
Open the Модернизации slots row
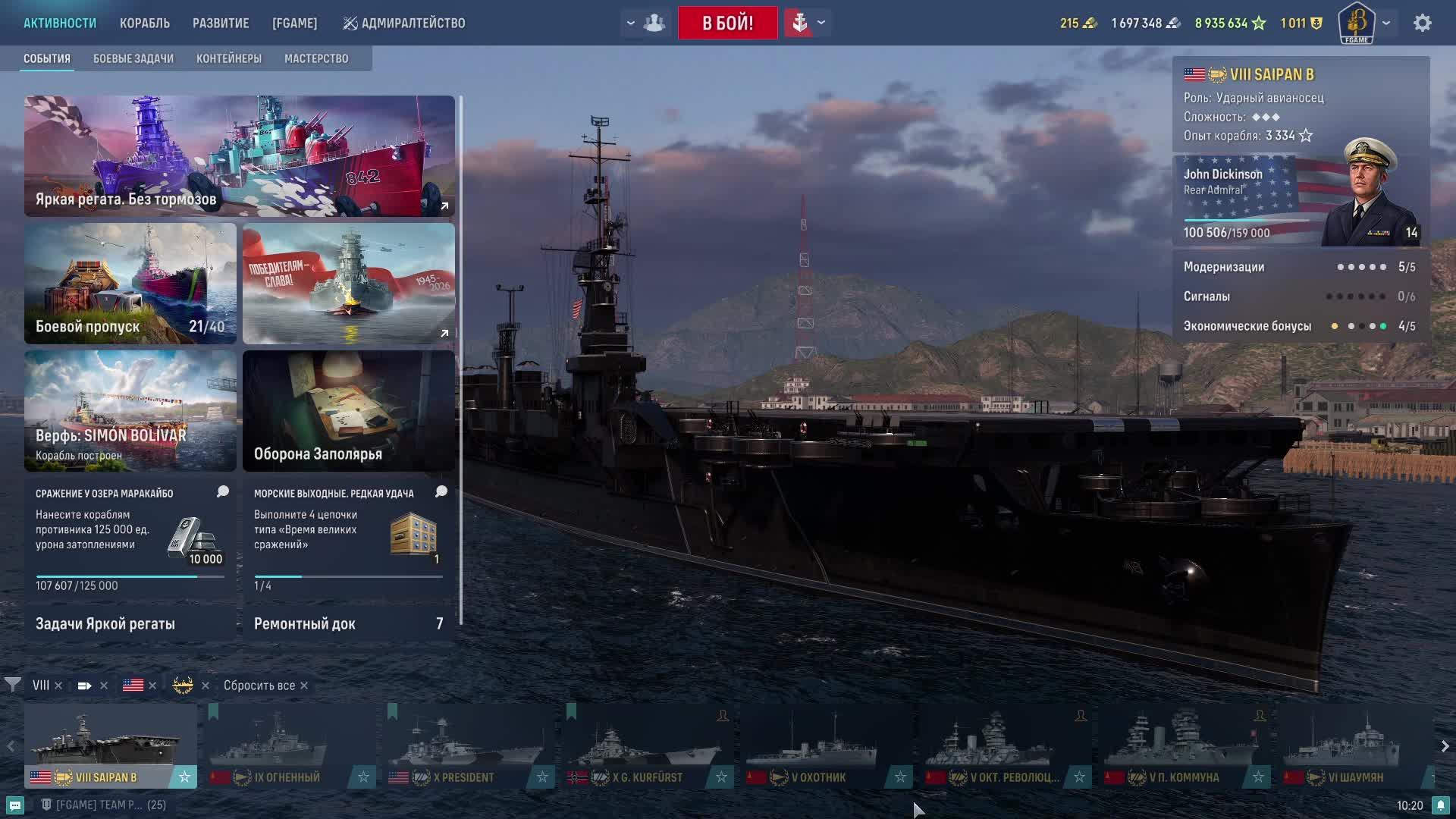[1300, 267]
